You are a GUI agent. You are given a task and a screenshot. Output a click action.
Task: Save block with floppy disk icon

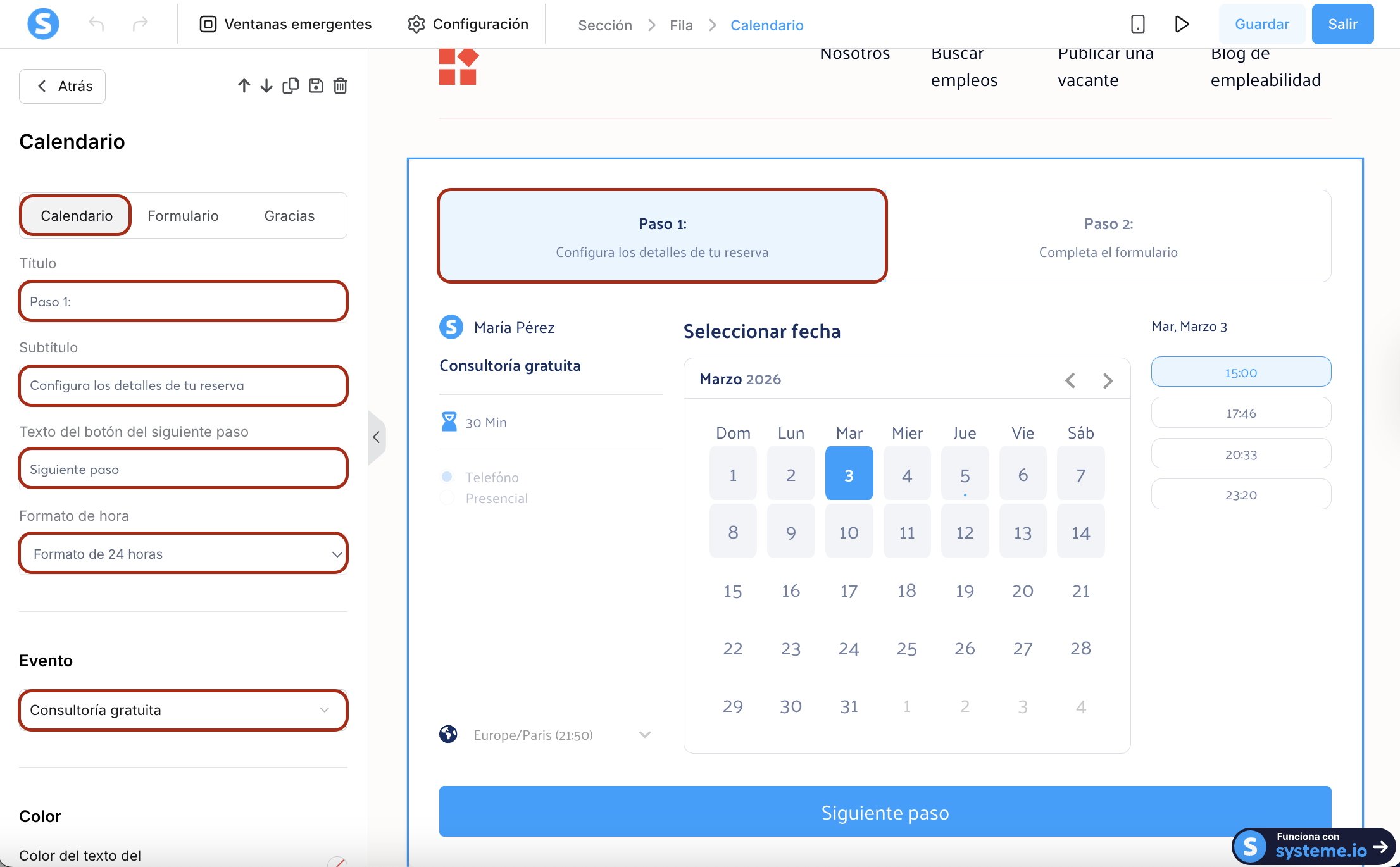[316, 86]
